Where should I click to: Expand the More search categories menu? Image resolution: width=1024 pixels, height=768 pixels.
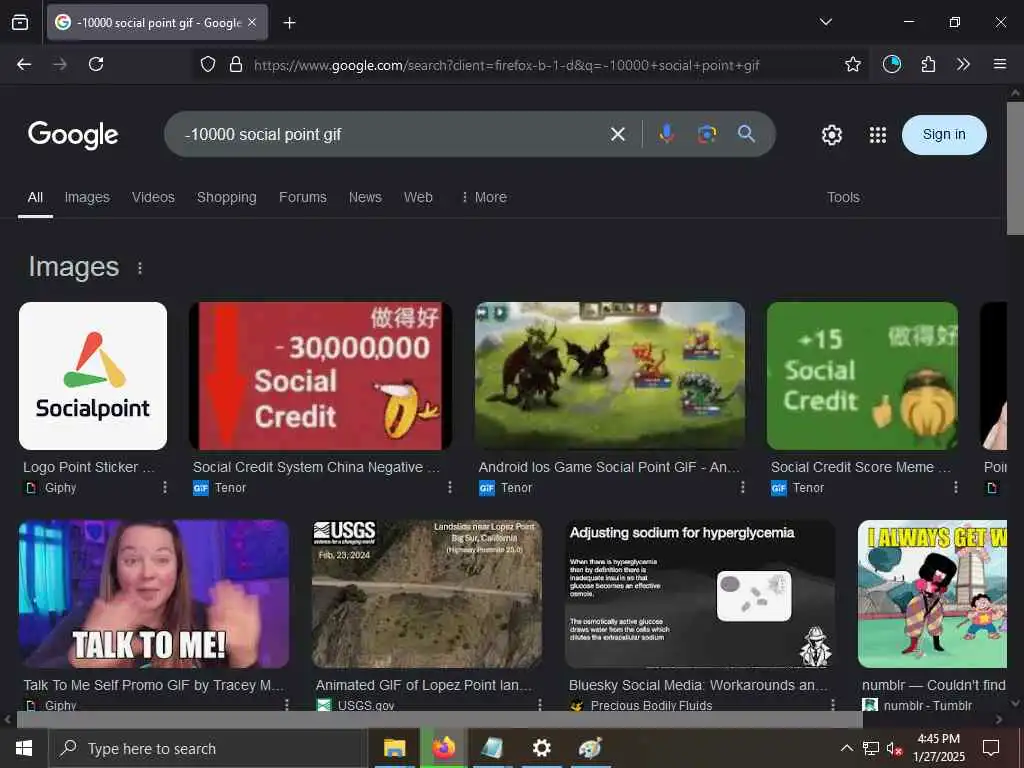(x=484, y=197)
